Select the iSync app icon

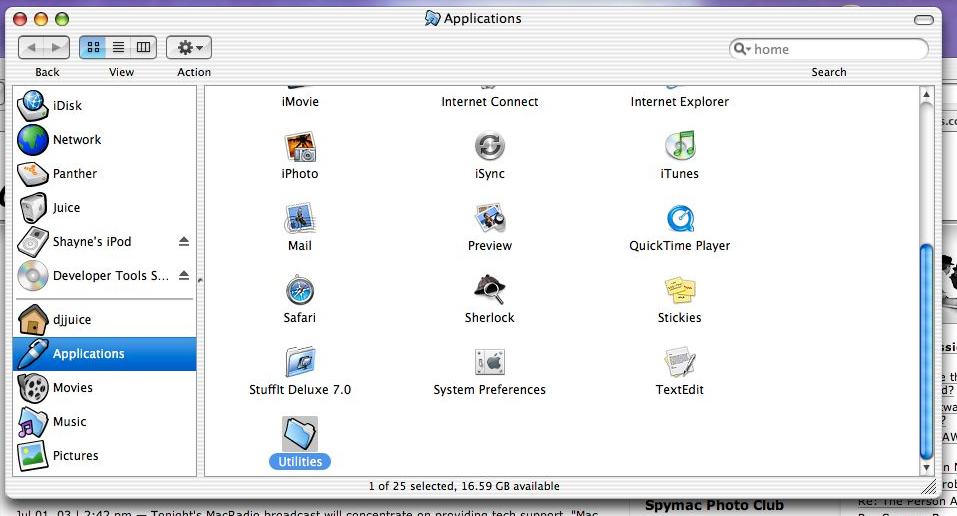[x=489, y=147]
